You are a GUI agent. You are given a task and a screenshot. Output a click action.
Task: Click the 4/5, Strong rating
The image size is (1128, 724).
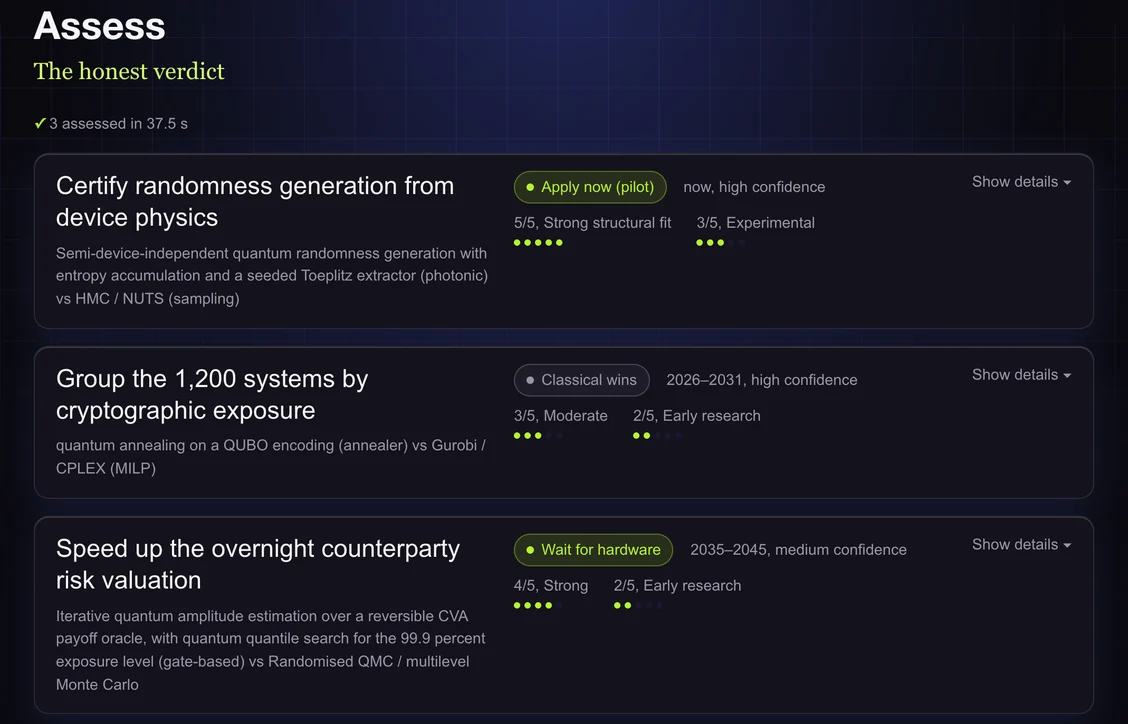click(550, 586)
